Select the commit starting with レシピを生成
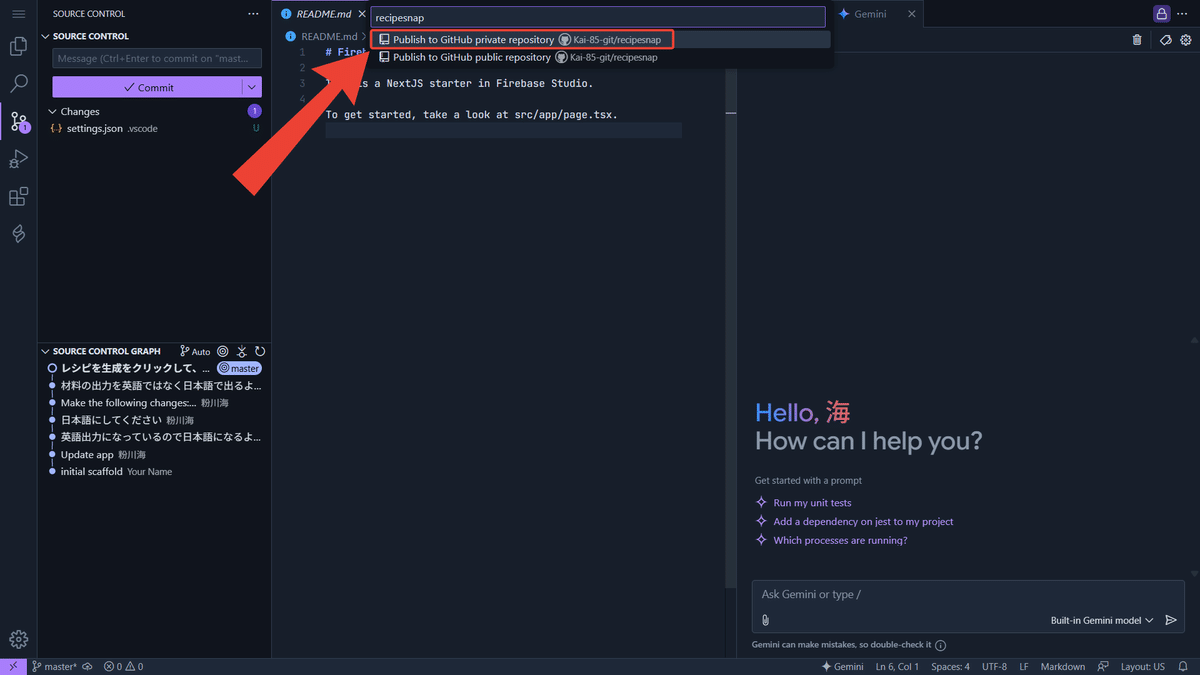This screenshot has width=1200, height=675. (x=154, y=369)
